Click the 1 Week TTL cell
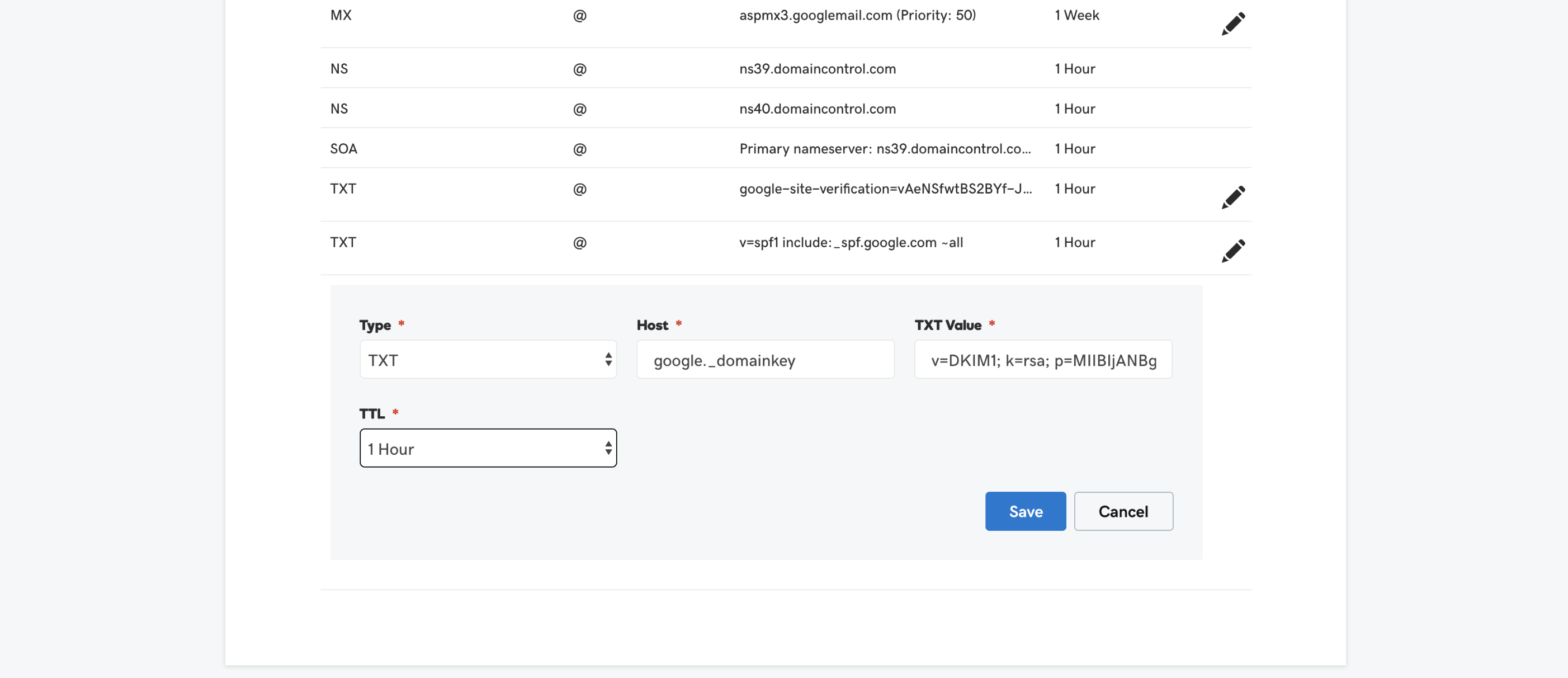Viewport: 1568px width, 678px height. point(1076,16)
